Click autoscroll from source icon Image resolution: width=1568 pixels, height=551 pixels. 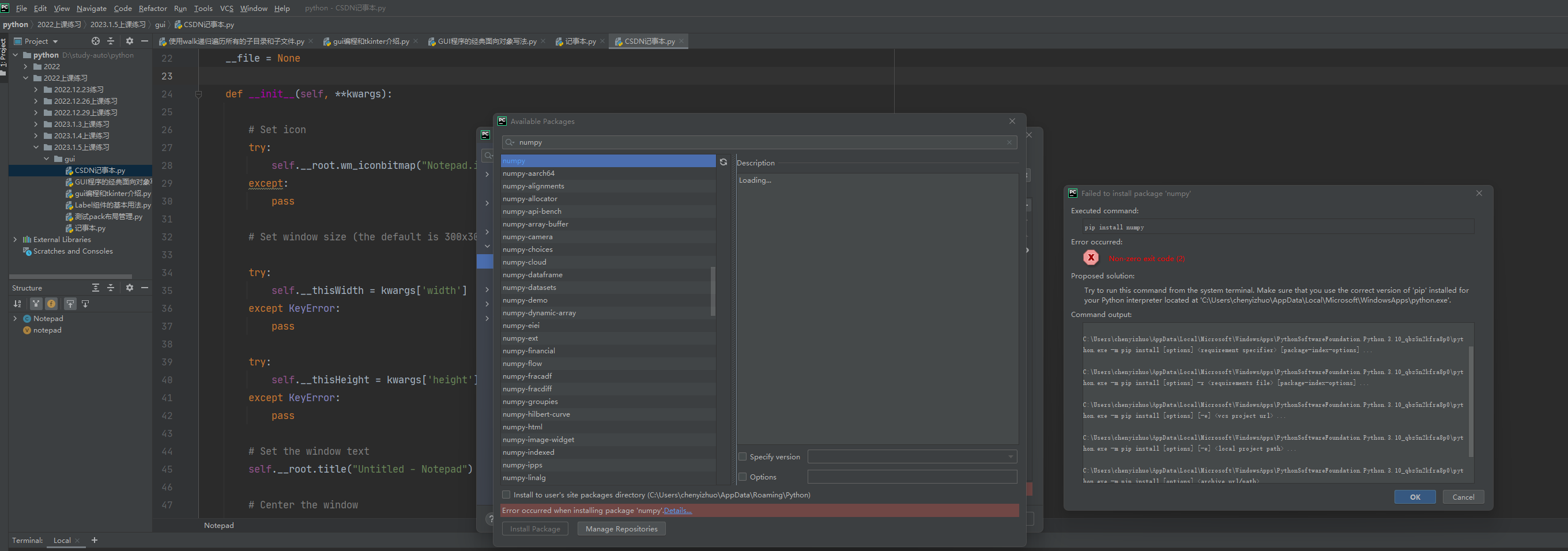pyautogui.click(x=85, y=303)
